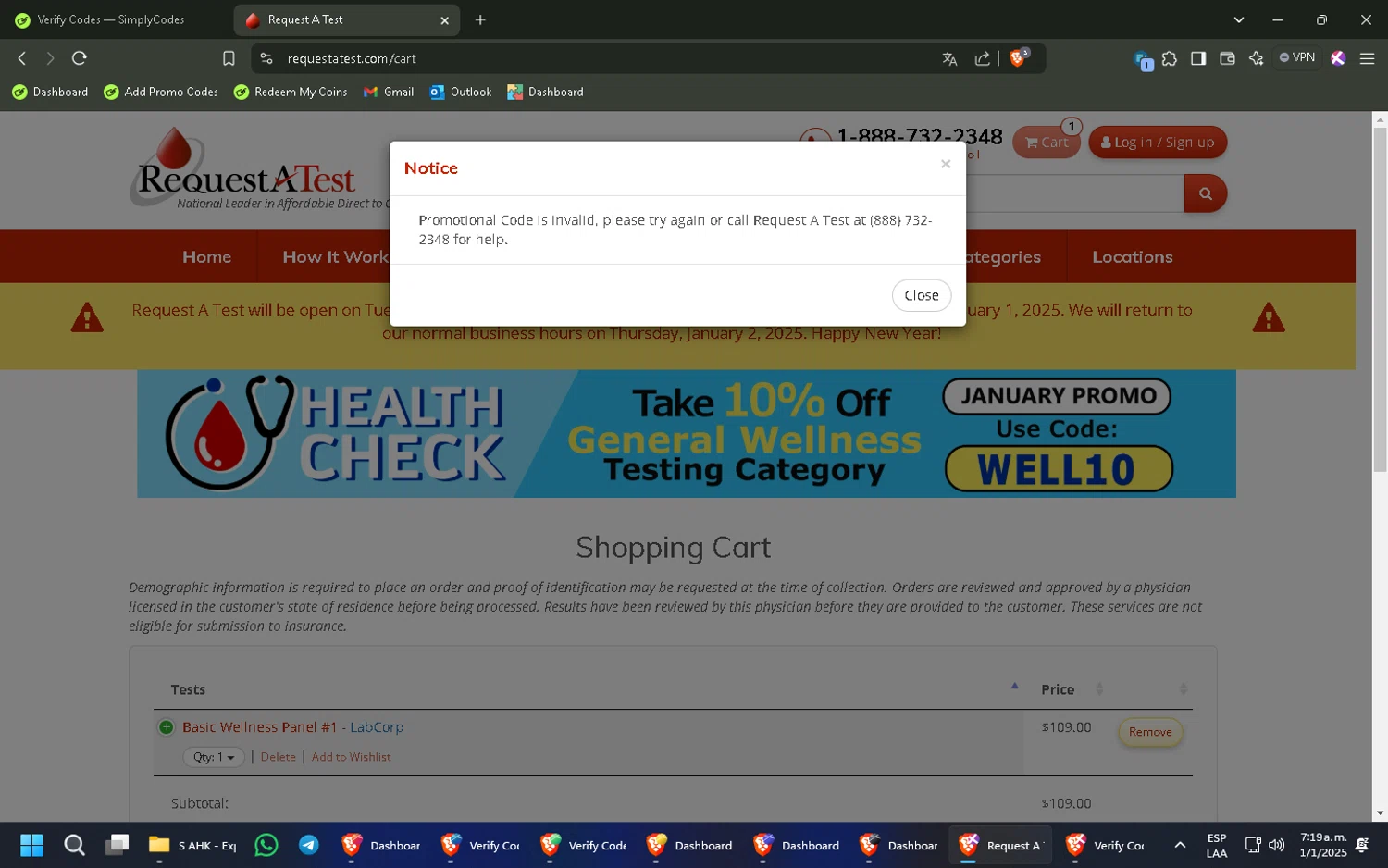Dismiss the notice using the X icon

[x=945, y=164]
